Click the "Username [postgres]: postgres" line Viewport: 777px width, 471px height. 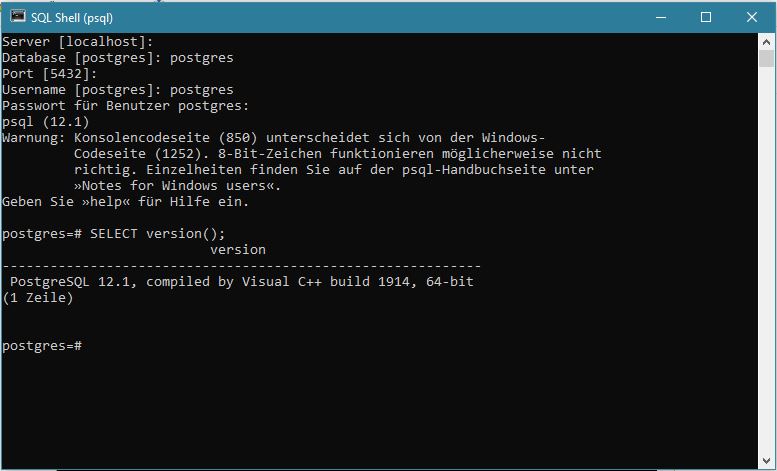pyautogui.click(x=117, y=90)
